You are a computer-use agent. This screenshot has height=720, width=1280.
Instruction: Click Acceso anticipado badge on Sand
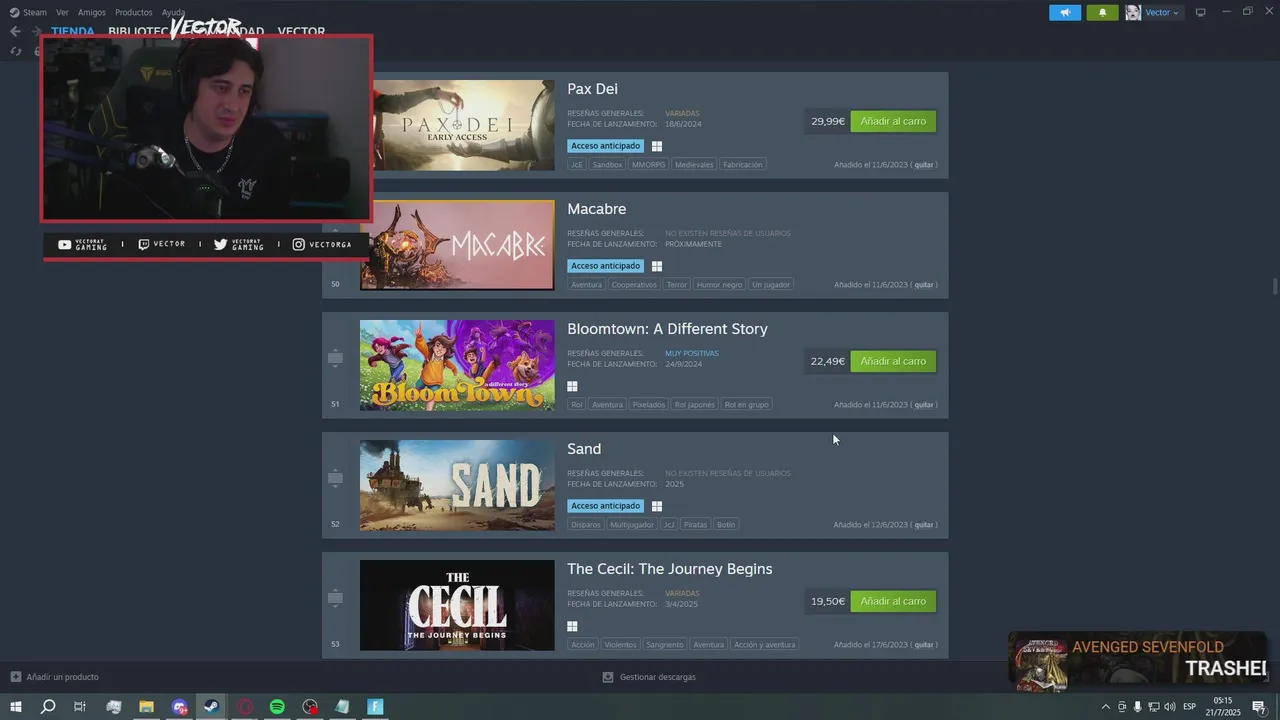click(x=605, y=506)
